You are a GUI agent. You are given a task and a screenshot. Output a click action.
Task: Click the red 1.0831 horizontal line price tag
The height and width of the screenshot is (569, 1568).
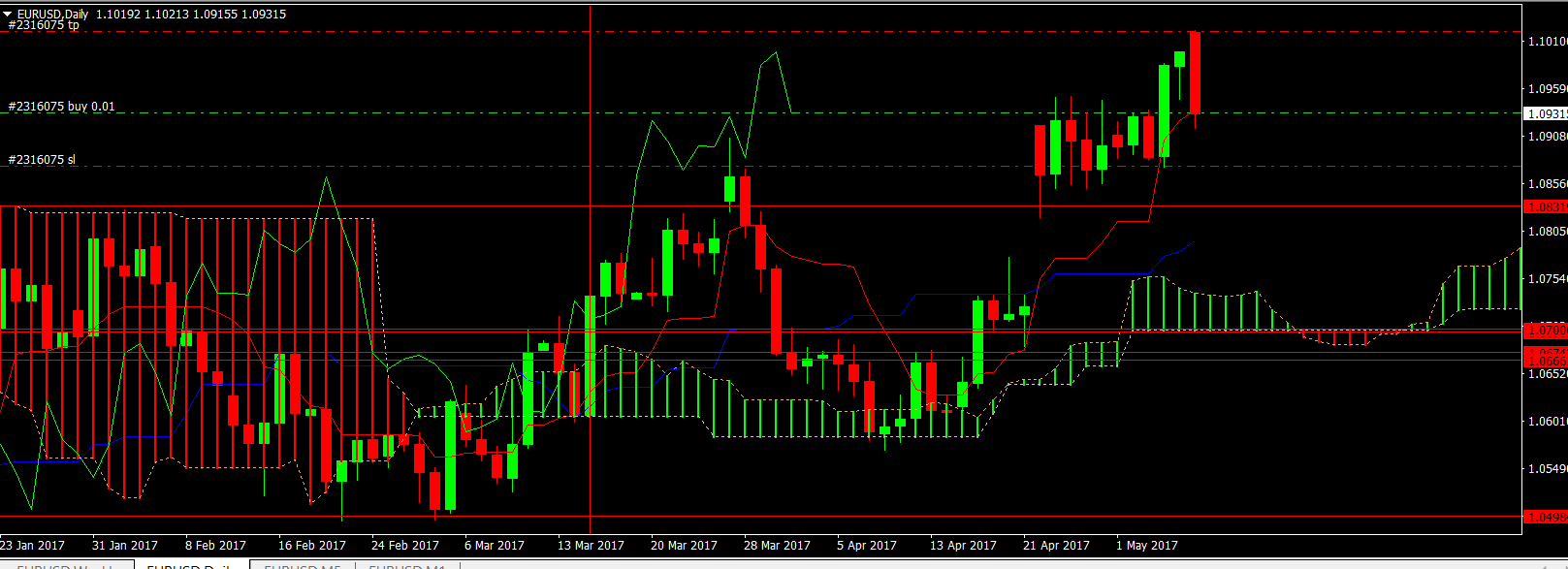[x=1547, y=206]
